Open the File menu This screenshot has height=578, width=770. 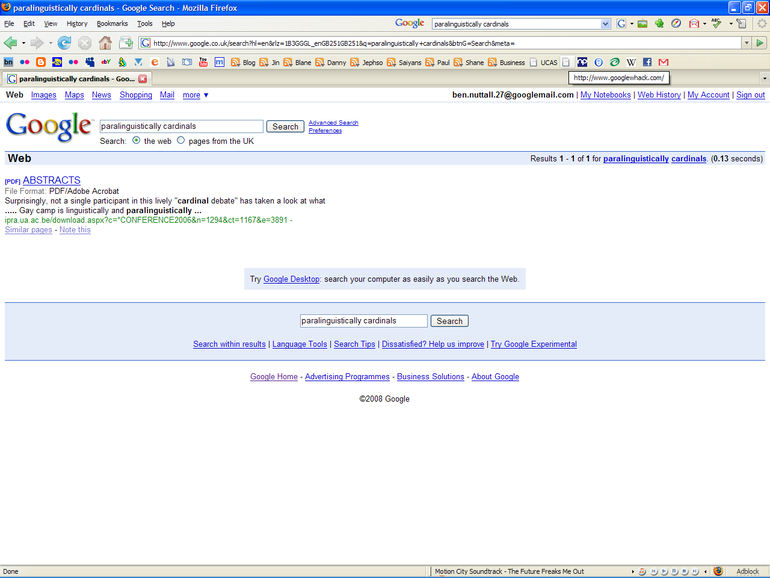point(9,24)
